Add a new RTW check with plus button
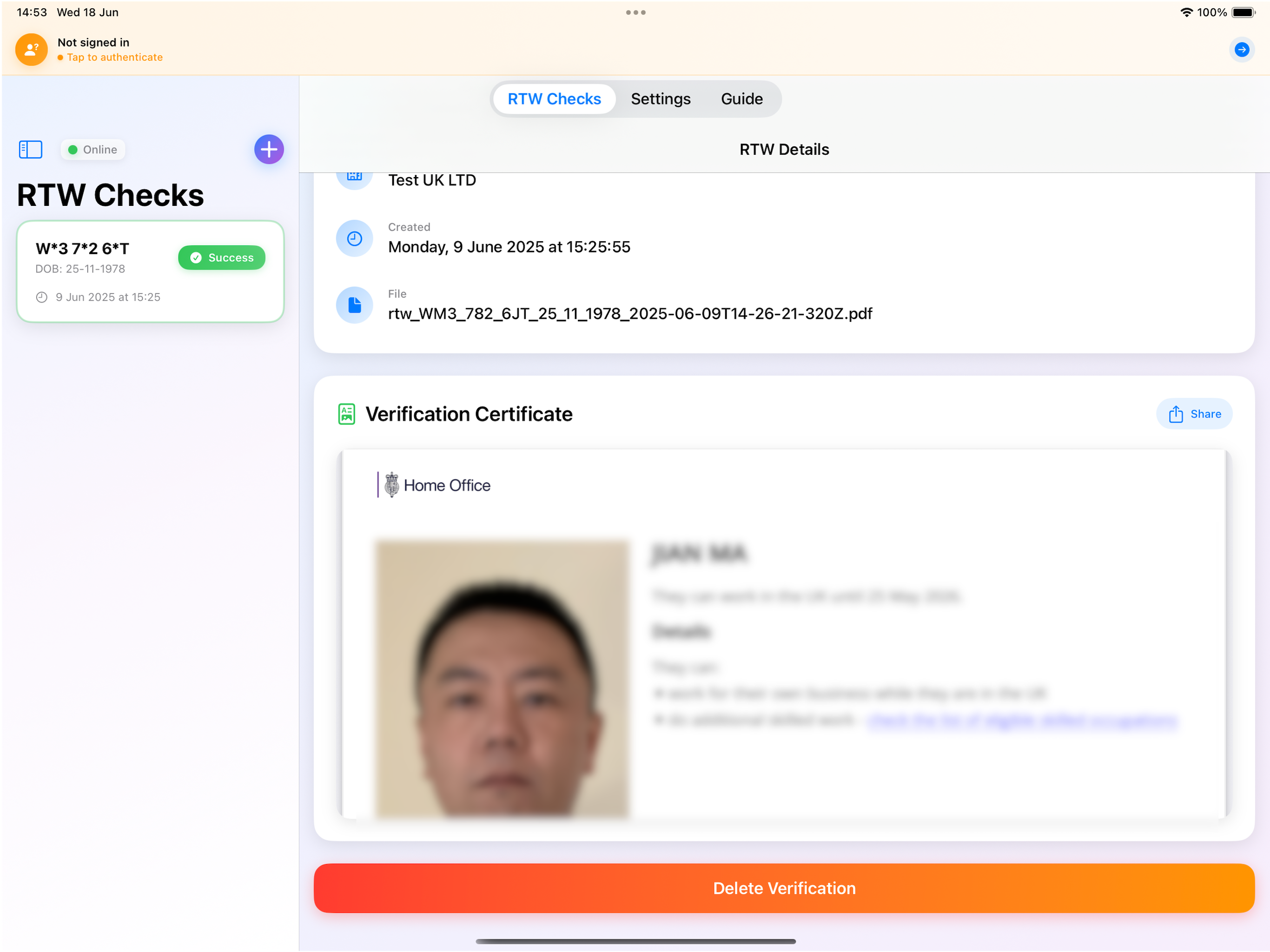The height and width of the screenshot is (952, 1270). click(269, 149)
